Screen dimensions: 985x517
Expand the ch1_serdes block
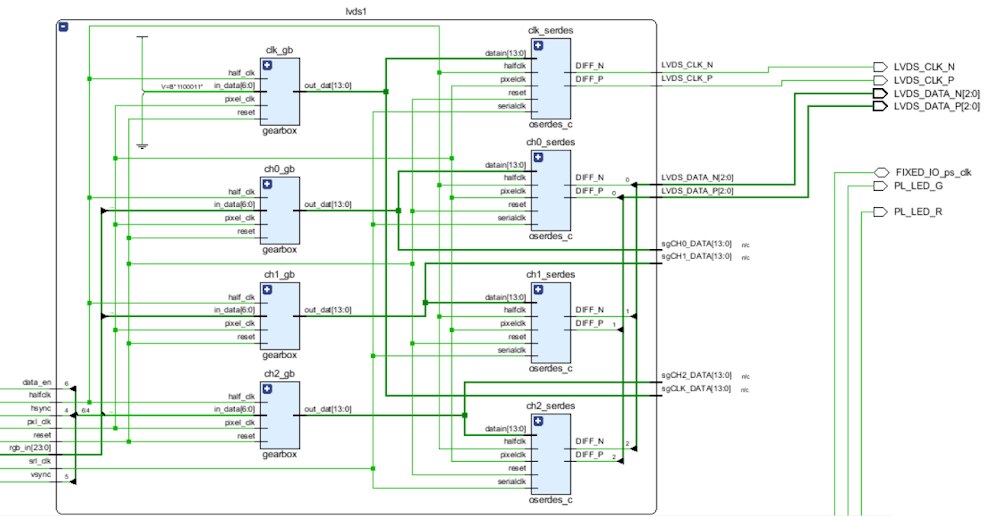[x=538, y=290]
